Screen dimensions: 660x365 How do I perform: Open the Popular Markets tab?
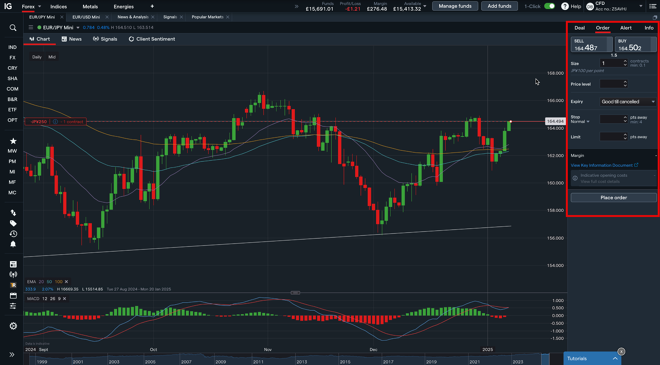[x=207, y=17]
